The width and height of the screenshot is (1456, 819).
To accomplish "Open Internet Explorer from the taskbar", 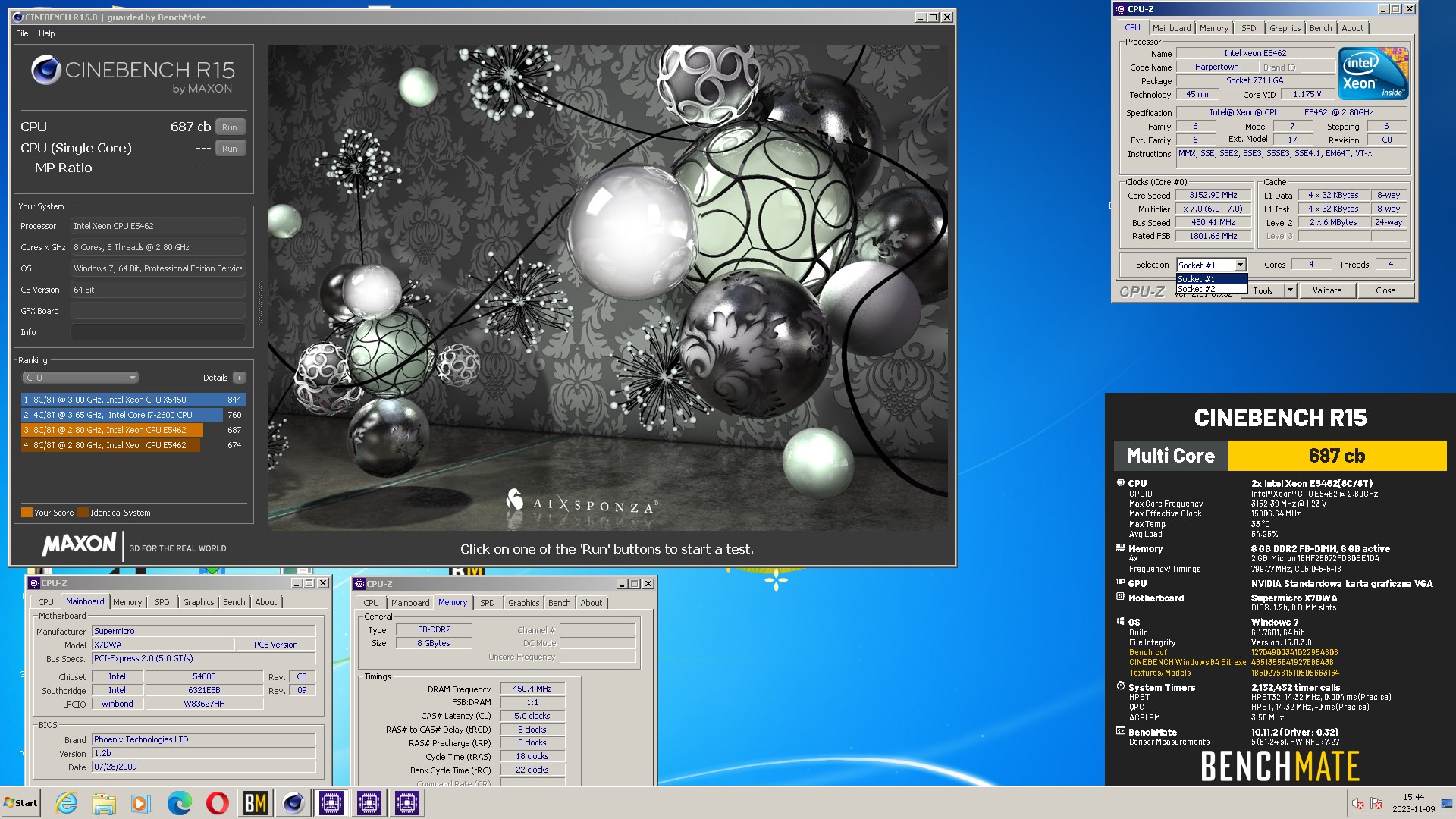I will pos(67,802).
